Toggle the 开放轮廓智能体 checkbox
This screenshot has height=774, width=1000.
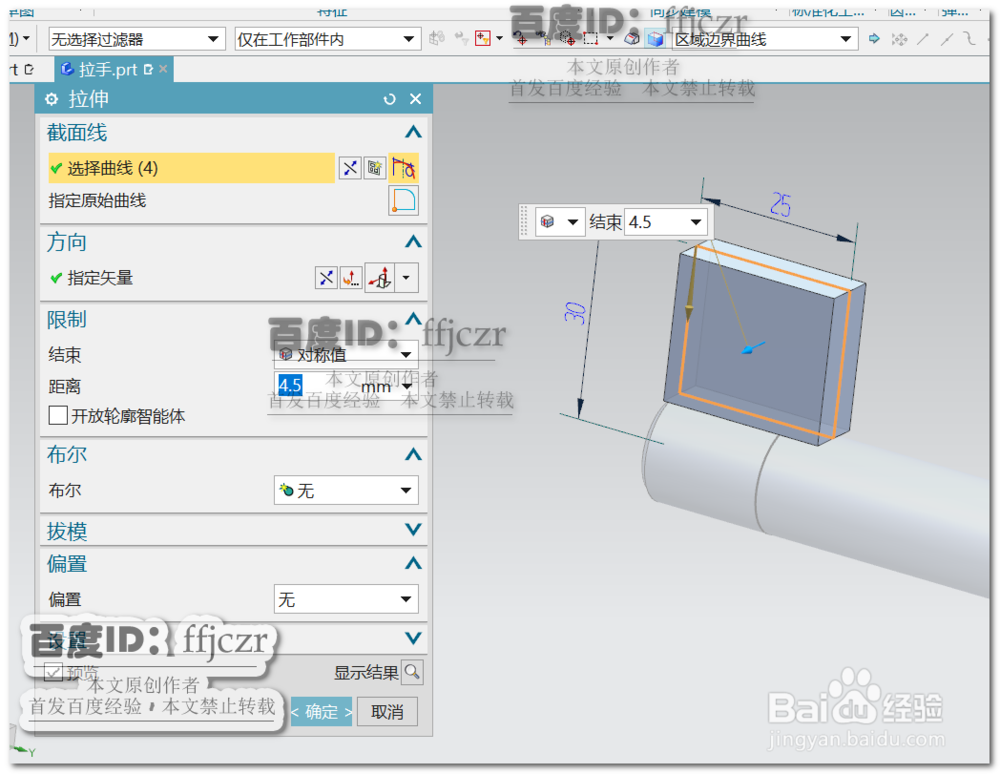point(58,416)
